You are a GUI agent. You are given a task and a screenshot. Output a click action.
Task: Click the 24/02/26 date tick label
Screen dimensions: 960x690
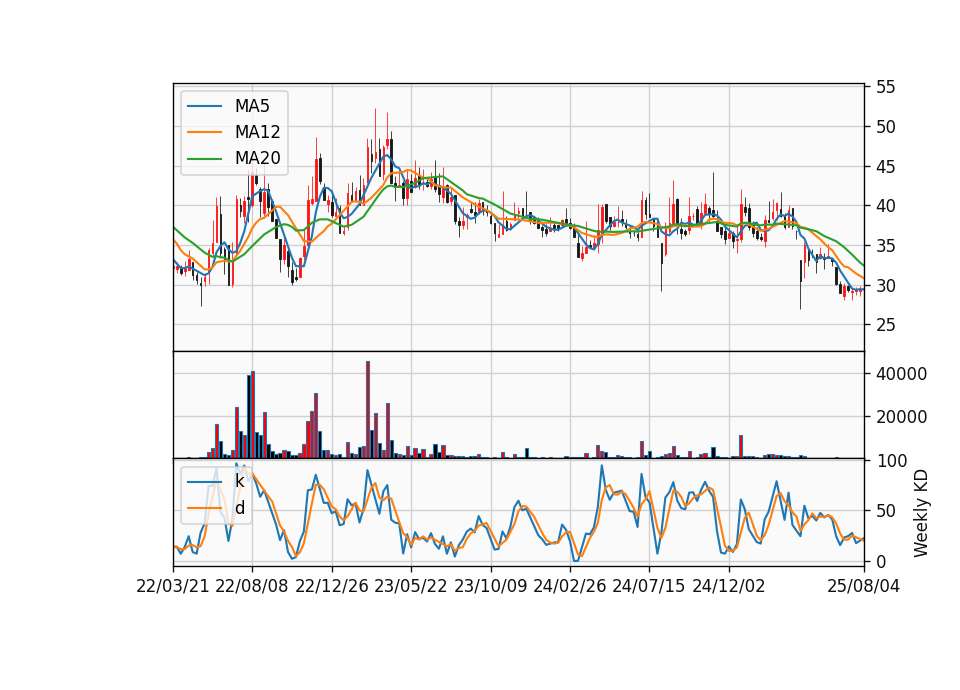coord(569,586)
